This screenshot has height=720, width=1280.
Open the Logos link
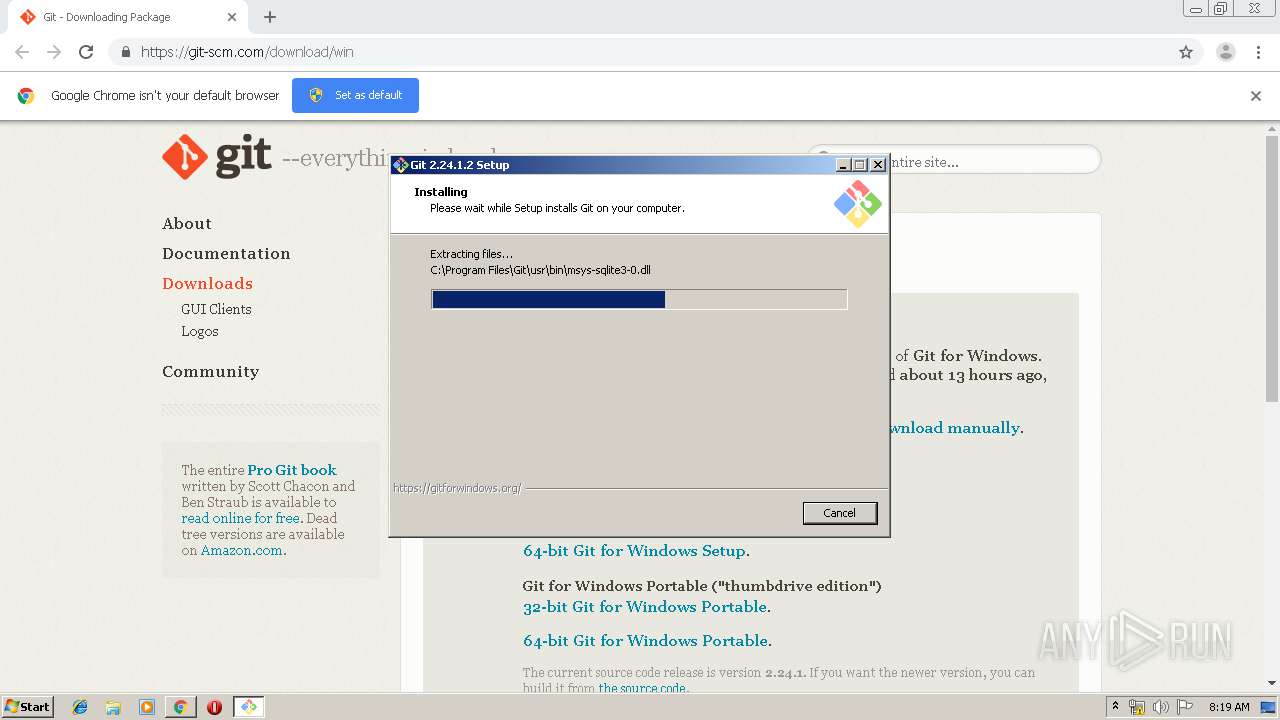(x=200, y=331)
